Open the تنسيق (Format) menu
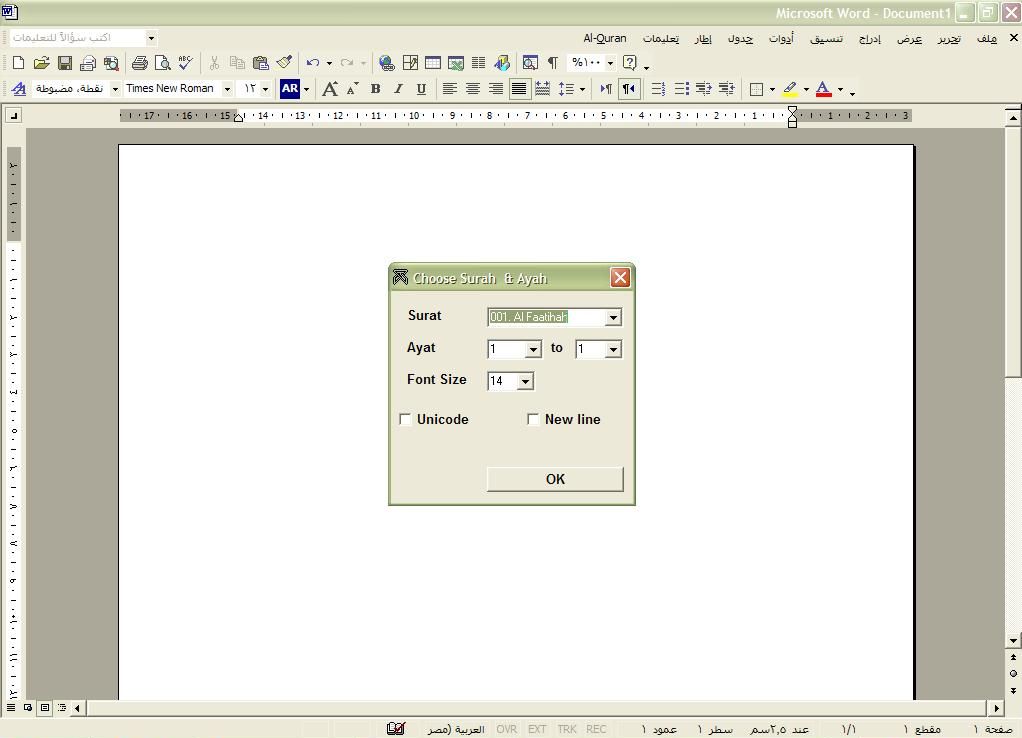 click(826, 38)
